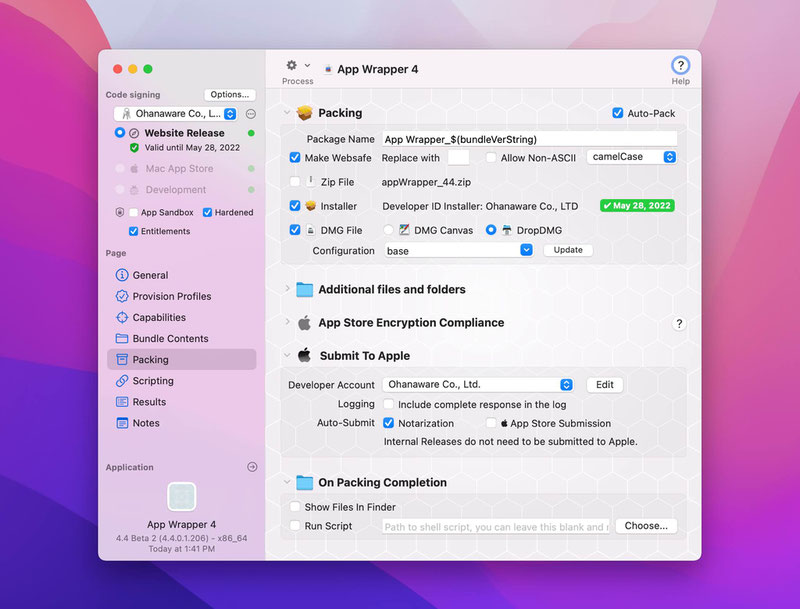Open the Provision Profiles page
The height and width of the screenshot is (609, 800).
[x=182, y=296]
